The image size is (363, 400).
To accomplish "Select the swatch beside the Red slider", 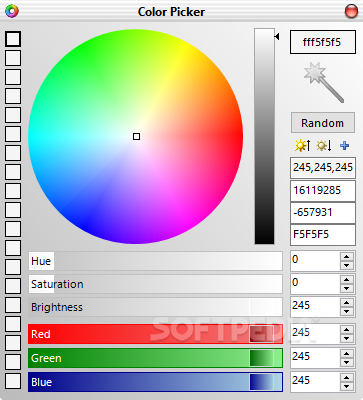I will tap(13, 343).
